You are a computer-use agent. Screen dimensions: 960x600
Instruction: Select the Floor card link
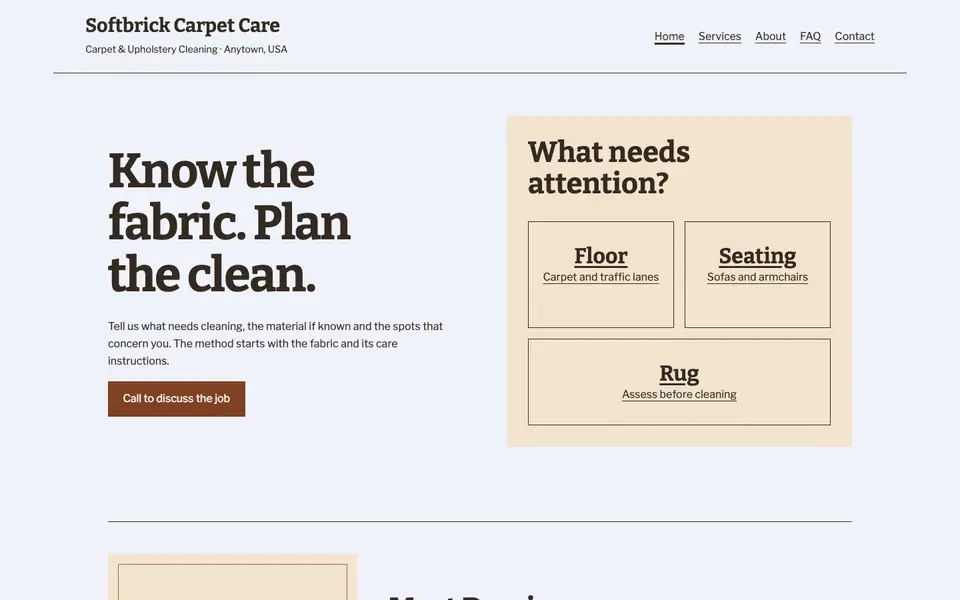click(x=601, y=274)
